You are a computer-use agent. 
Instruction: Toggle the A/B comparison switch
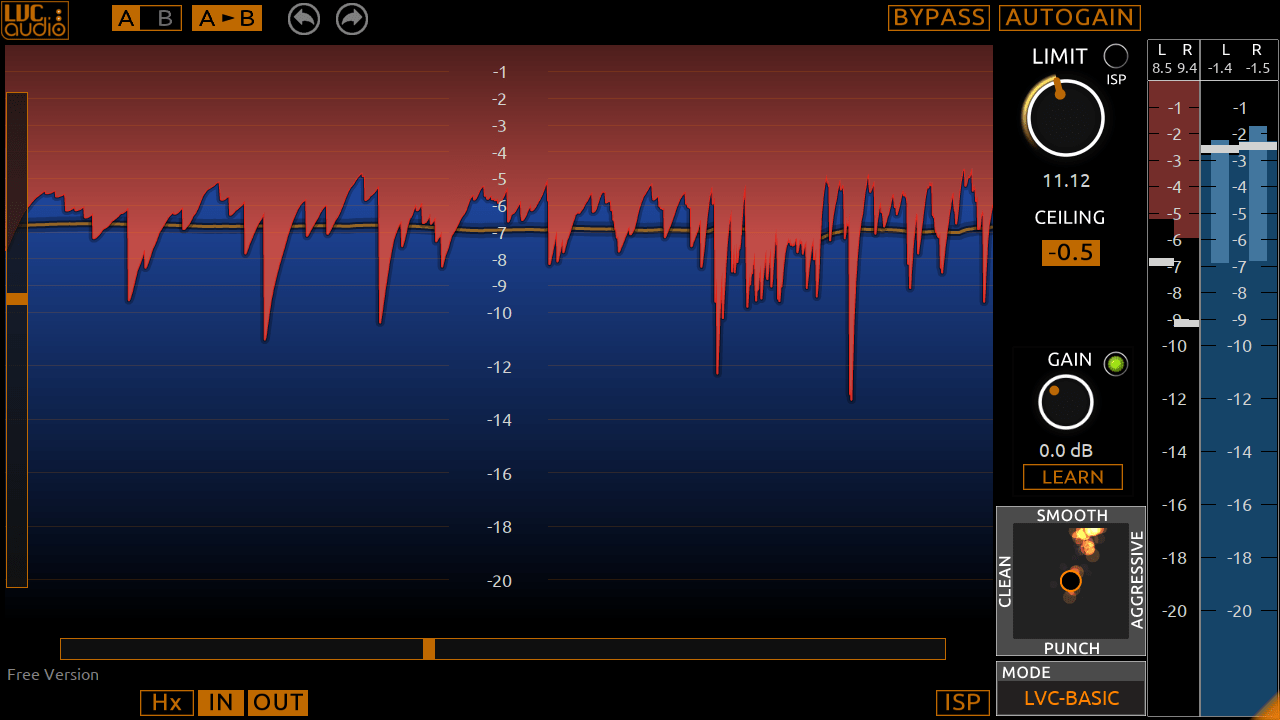pyautogui.click(x=146, y=19)
